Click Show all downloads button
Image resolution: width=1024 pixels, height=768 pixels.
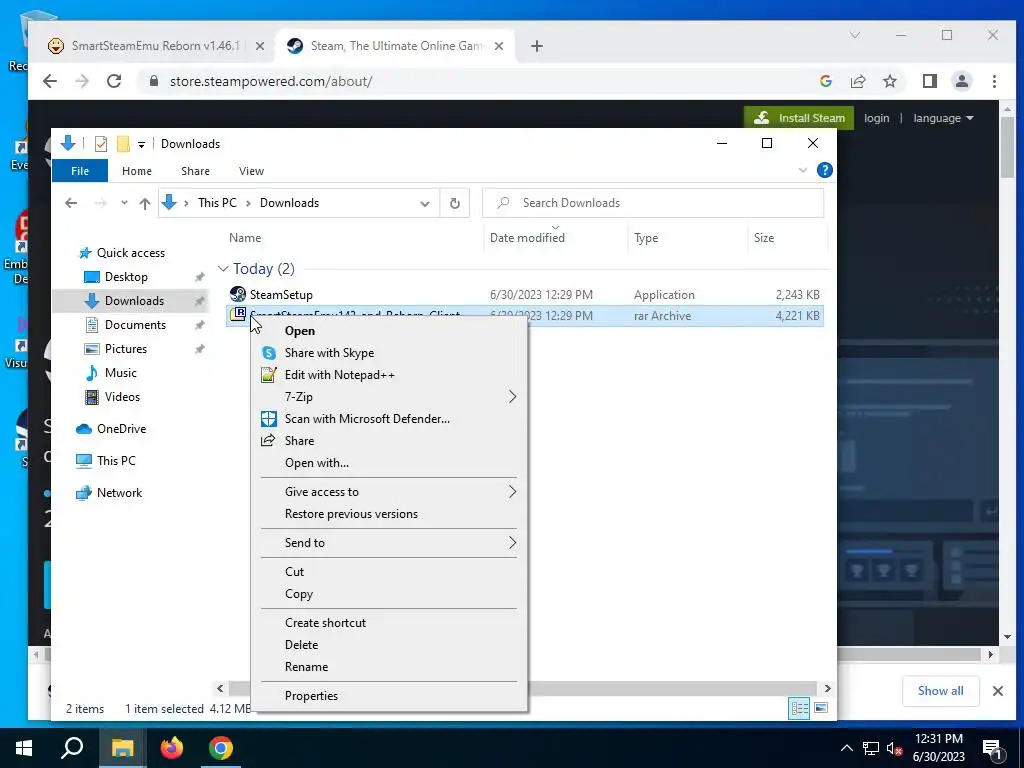(940, 691)
